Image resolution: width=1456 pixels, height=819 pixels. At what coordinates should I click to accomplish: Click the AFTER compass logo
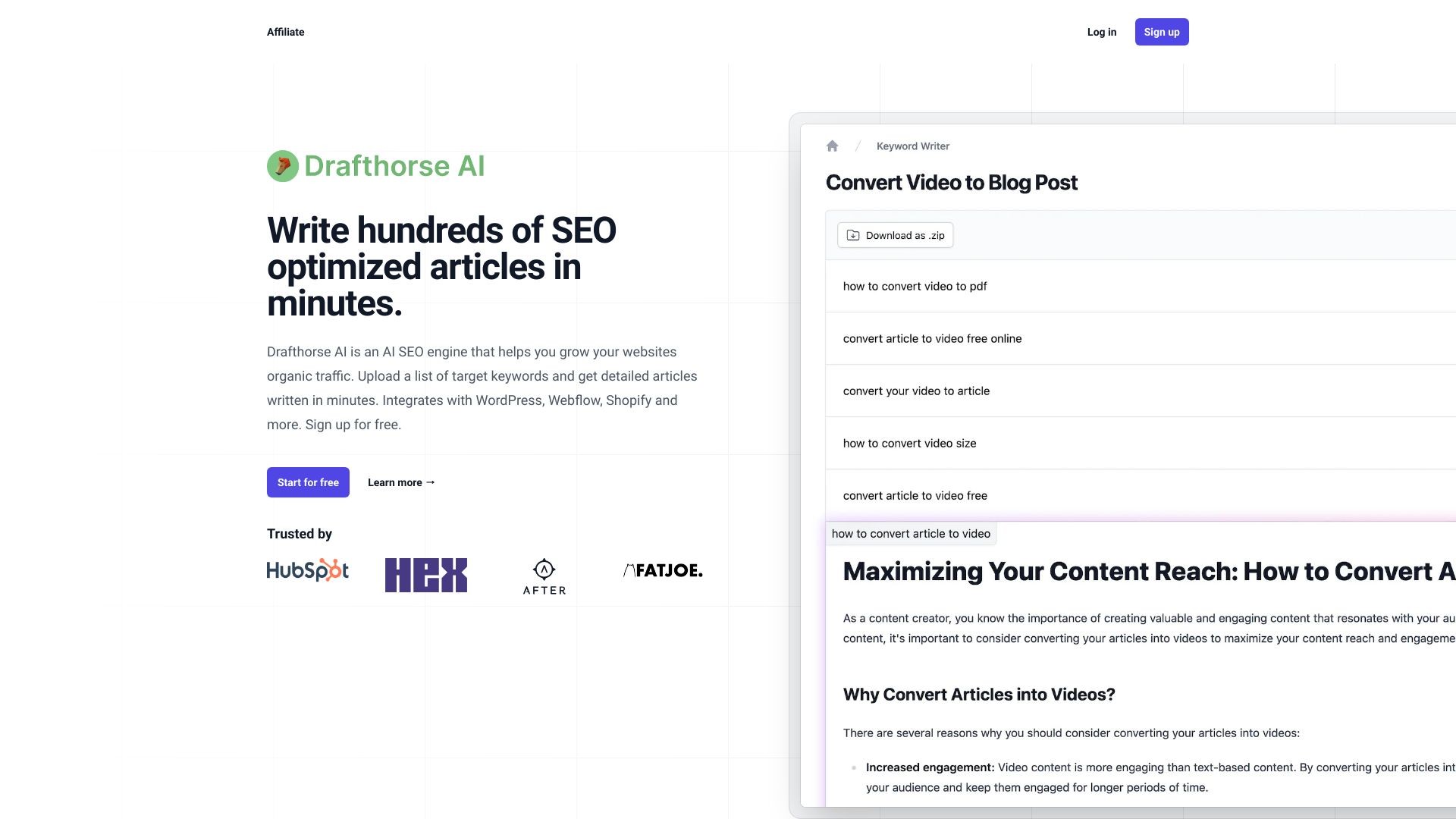pyautogui.click(x=544, y=576)
